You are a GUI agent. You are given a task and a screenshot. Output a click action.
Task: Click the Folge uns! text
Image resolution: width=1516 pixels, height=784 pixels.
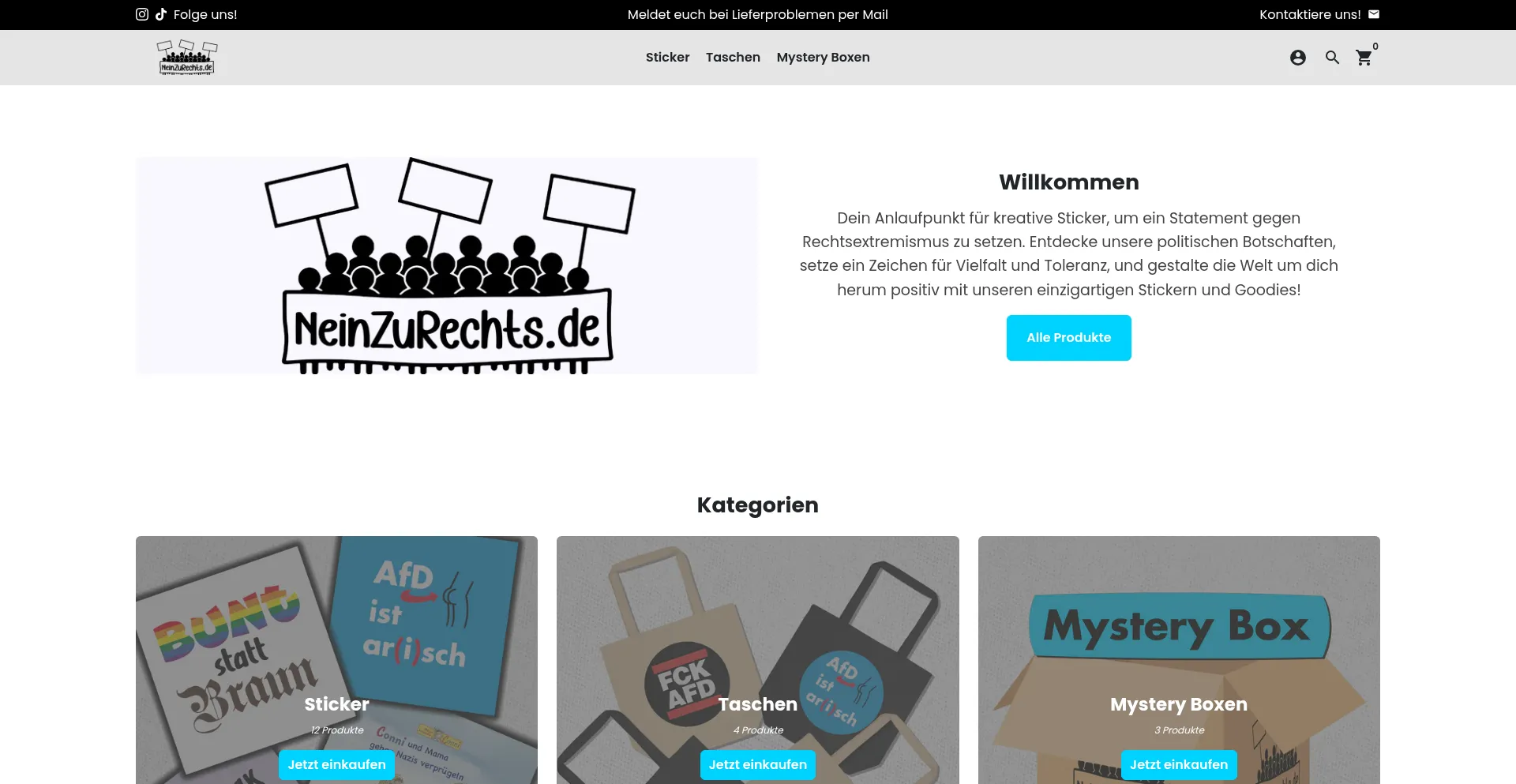[x=205, y=14]
